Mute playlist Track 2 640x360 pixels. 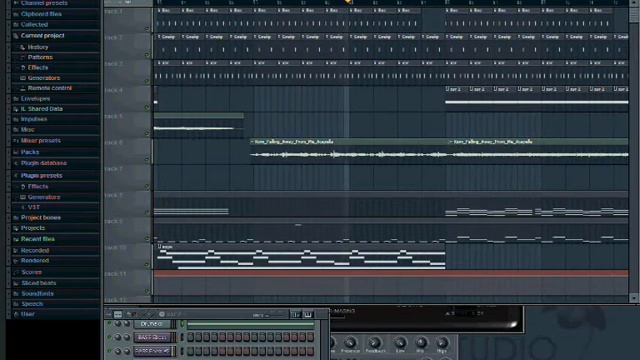click(x=147, y=55)
